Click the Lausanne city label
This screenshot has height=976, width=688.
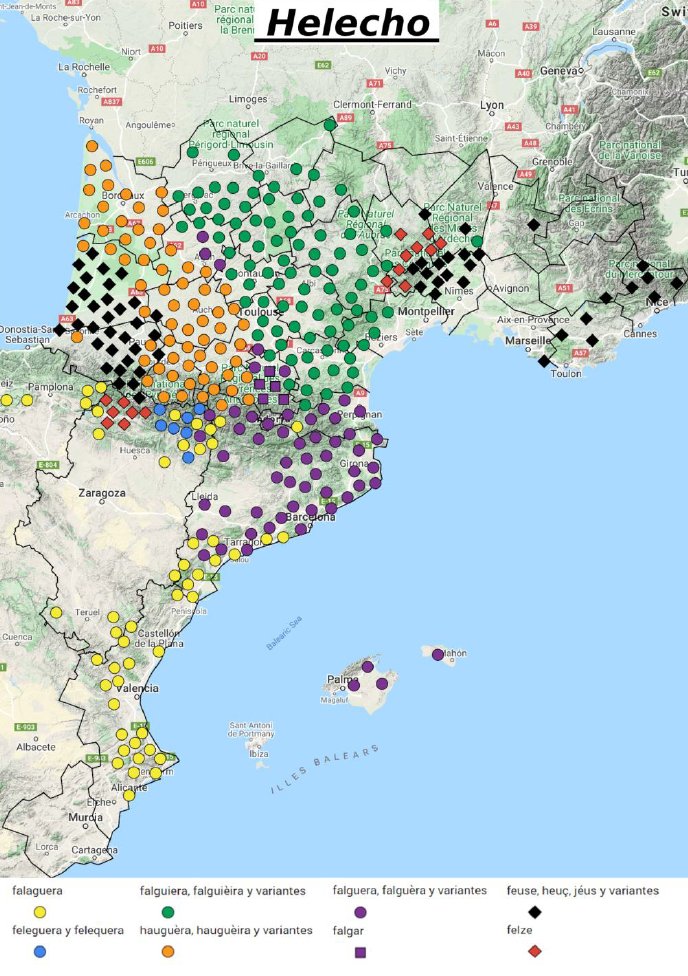(614, 32)
